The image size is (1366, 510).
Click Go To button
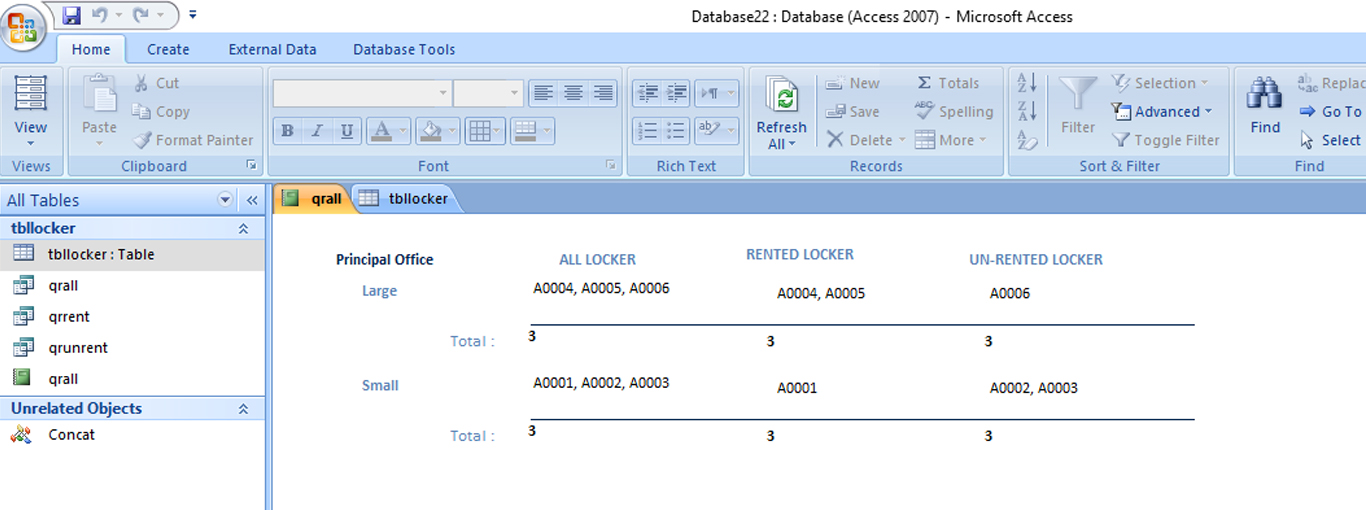[1330, 112]
